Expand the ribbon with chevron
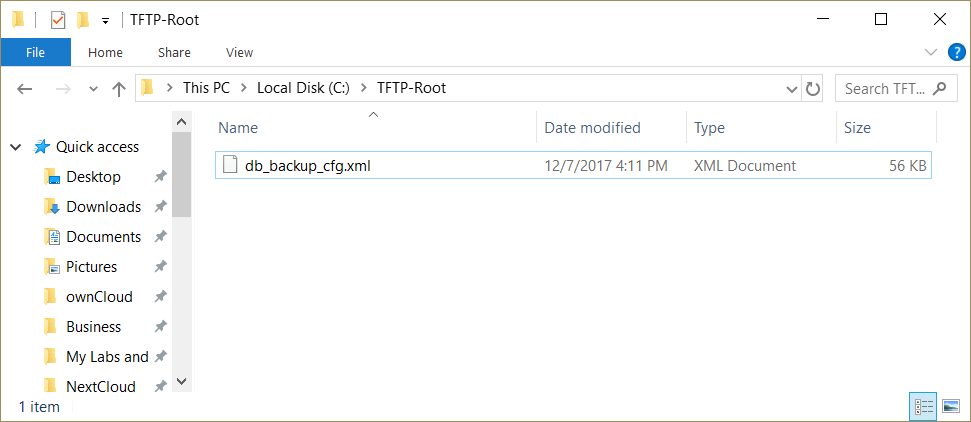 click(931, 52)
